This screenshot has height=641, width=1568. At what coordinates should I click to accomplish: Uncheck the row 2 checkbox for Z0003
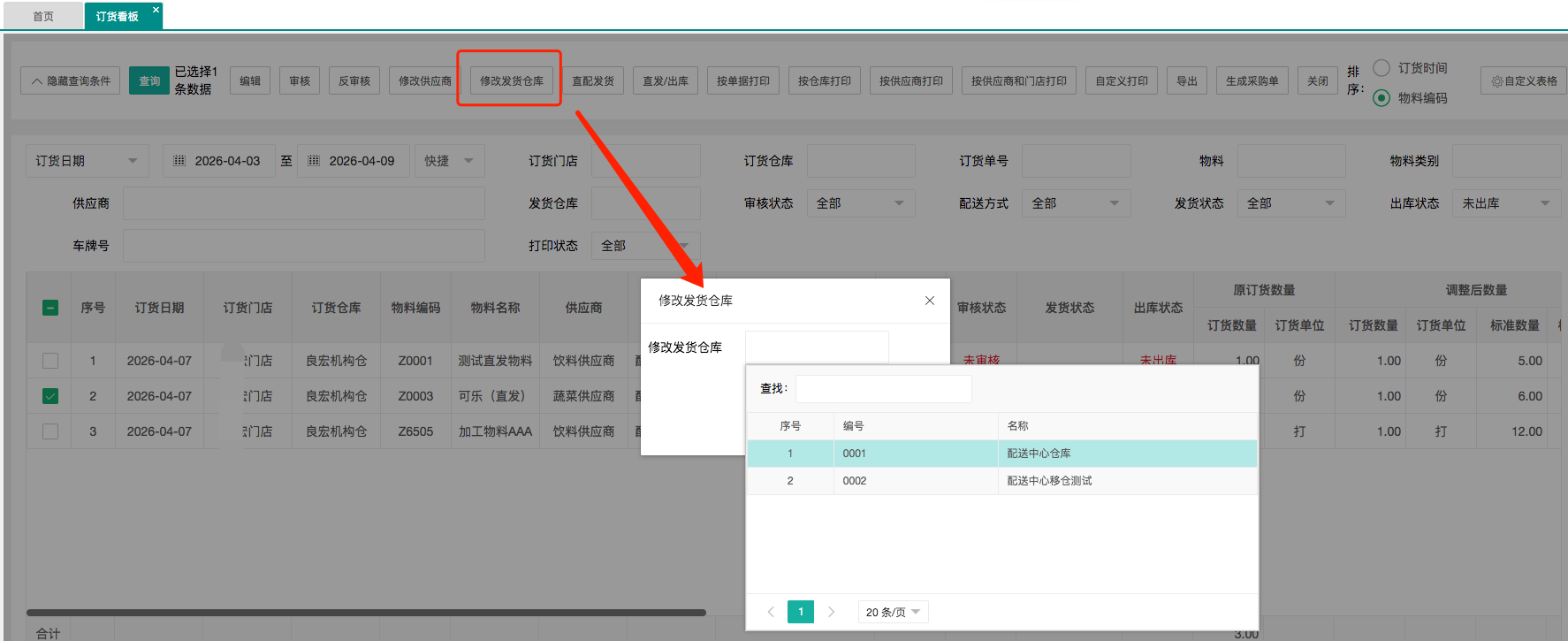(50, 396)
